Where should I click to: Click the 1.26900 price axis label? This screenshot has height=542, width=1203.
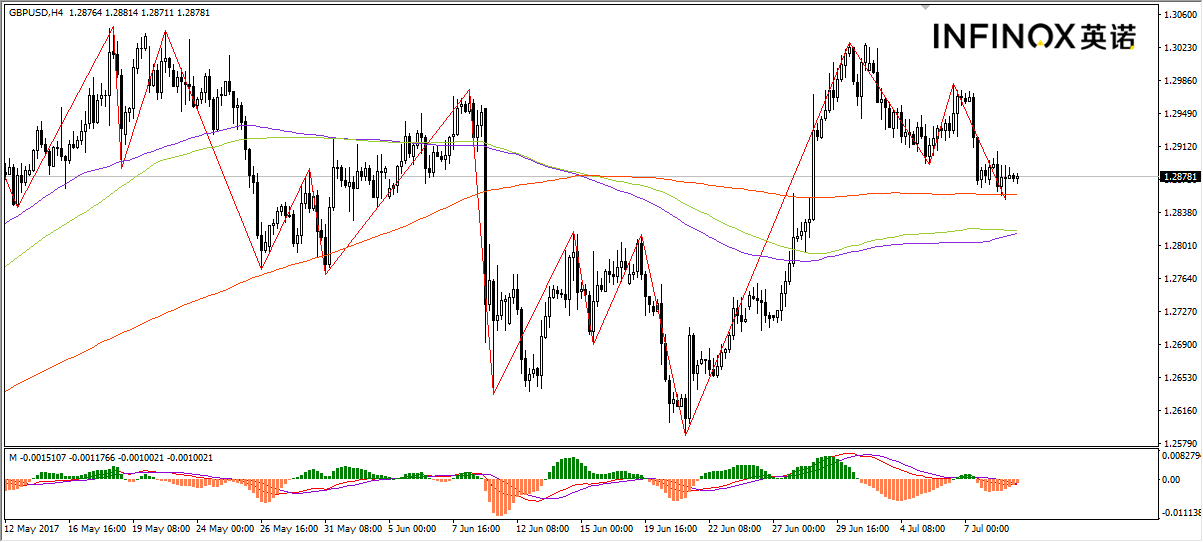pyautogui.click(x=1180, y=344)
